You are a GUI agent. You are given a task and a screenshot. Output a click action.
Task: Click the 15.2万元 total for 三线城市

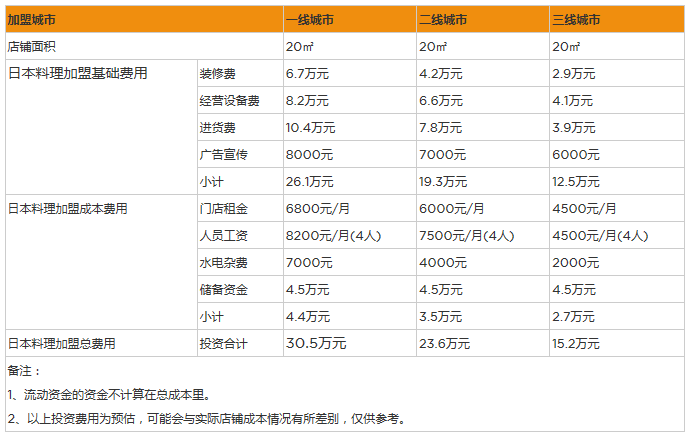pos(576,344)
